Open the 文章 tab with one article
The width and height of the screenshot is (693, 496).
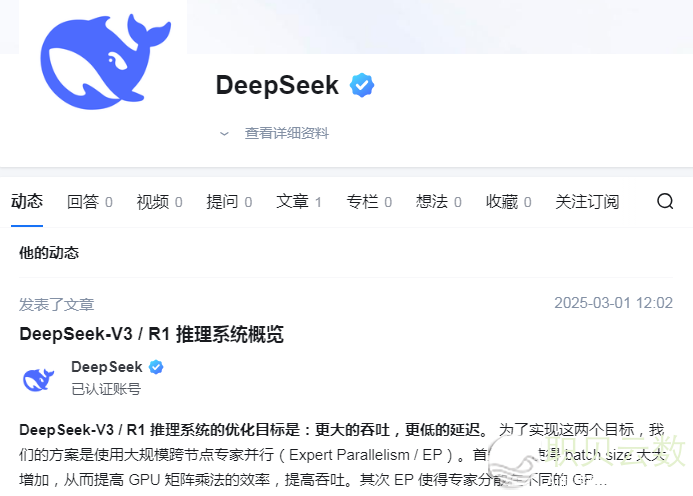299,202
